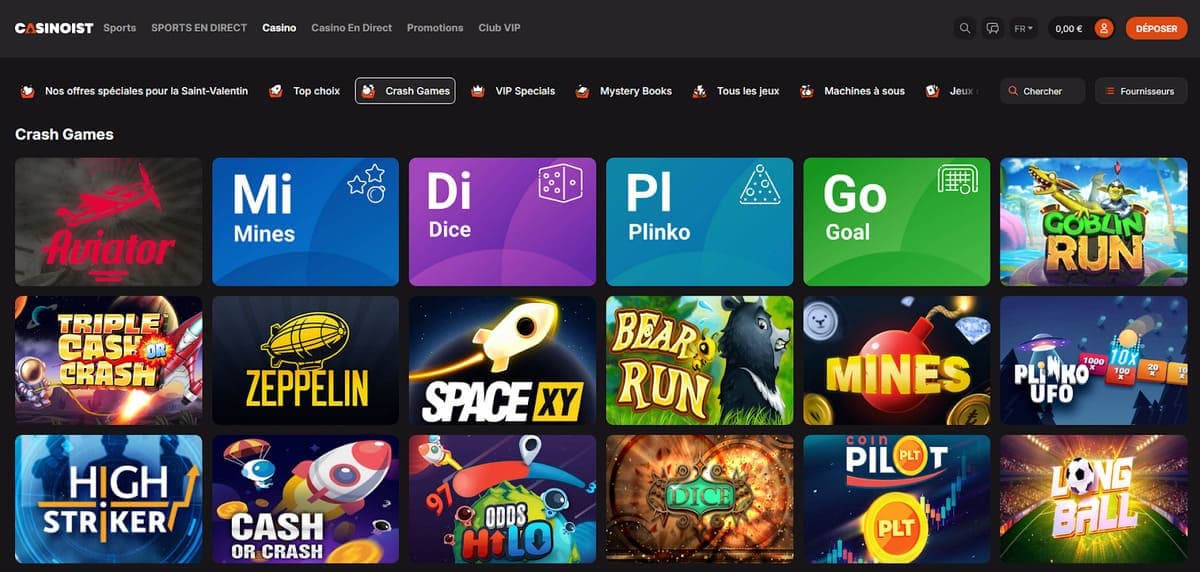Open the Bear Run game
The image size is (1200, 572).
(x=699, y=360)
